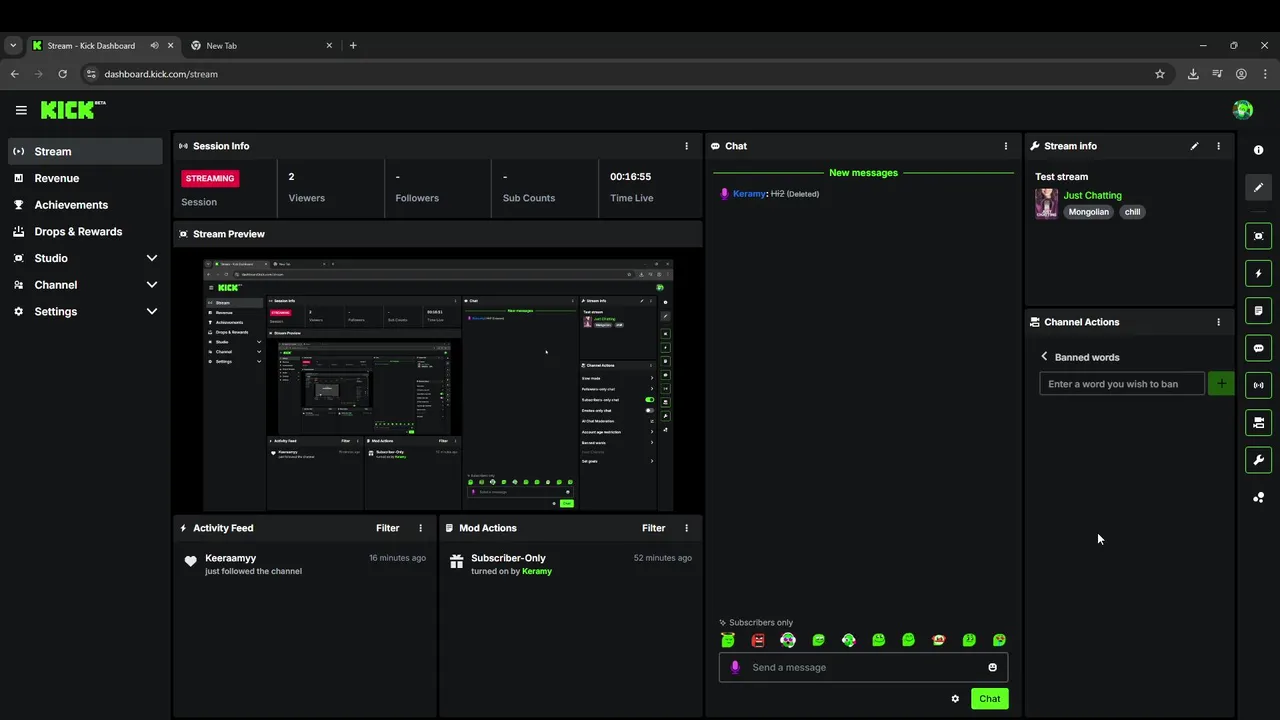
Task: Click the address bar URL
Action: [x=161, y=74]
